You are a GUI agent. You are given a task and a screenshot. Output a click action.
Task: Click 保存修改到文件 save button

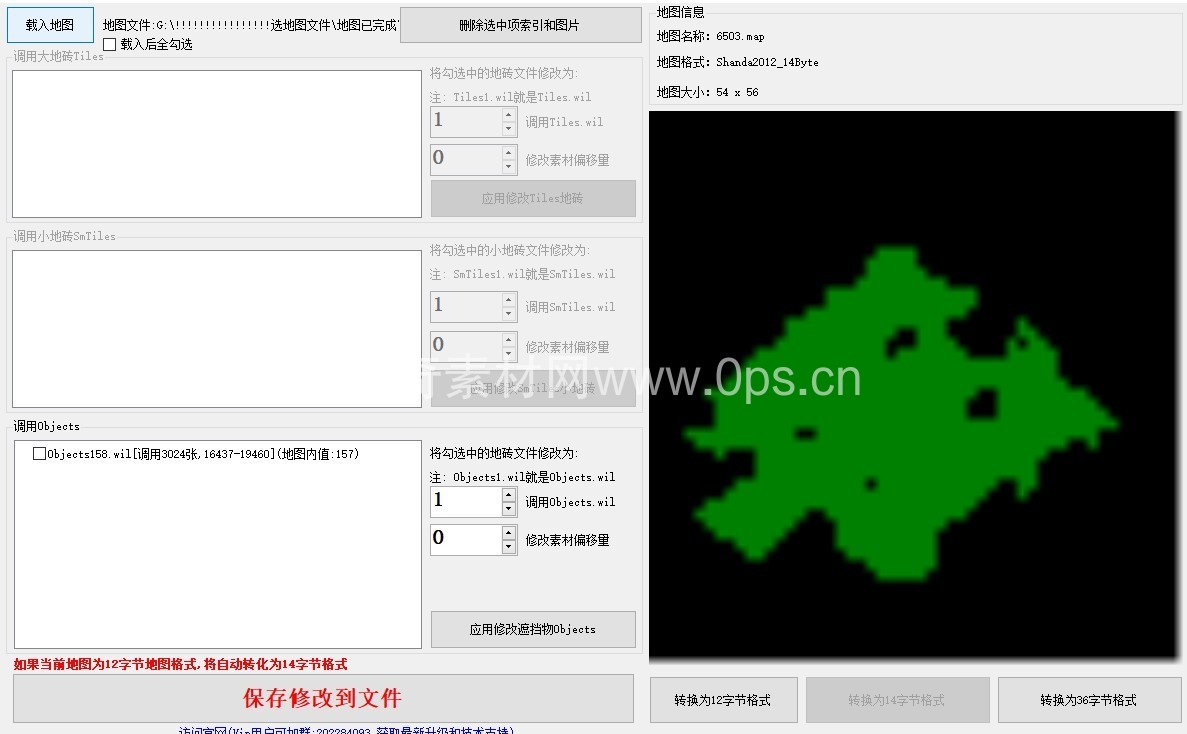[323, 698]
